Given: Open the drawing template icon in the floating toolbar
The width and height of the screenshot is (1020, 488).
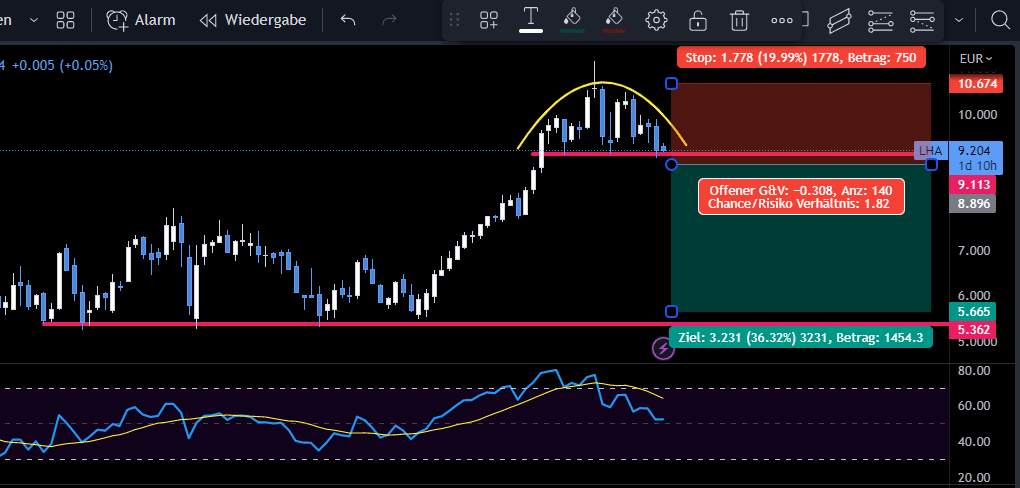Looking at the screenshot, I should click(489, 20).
